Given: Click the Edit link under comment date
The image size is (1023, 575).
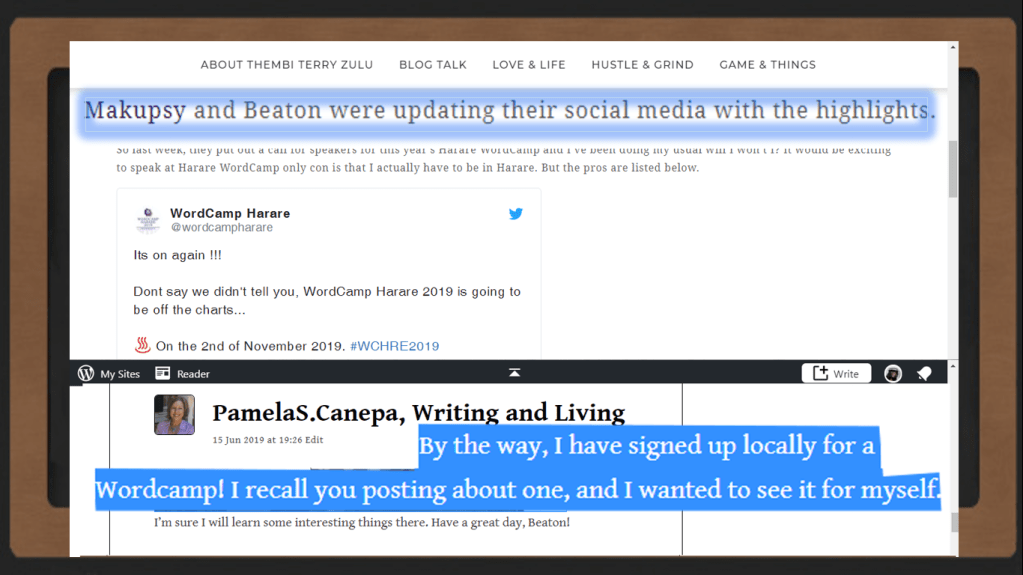Looking at the screenshot, I should (x=314, y=440).
